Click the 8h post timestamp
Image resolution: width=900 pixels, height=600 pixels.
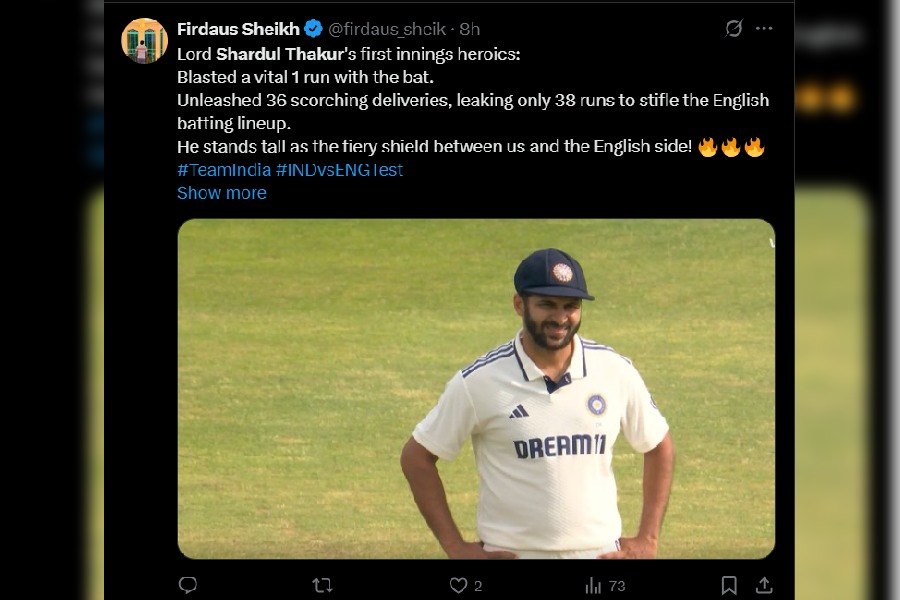click(x=470, y=29)
